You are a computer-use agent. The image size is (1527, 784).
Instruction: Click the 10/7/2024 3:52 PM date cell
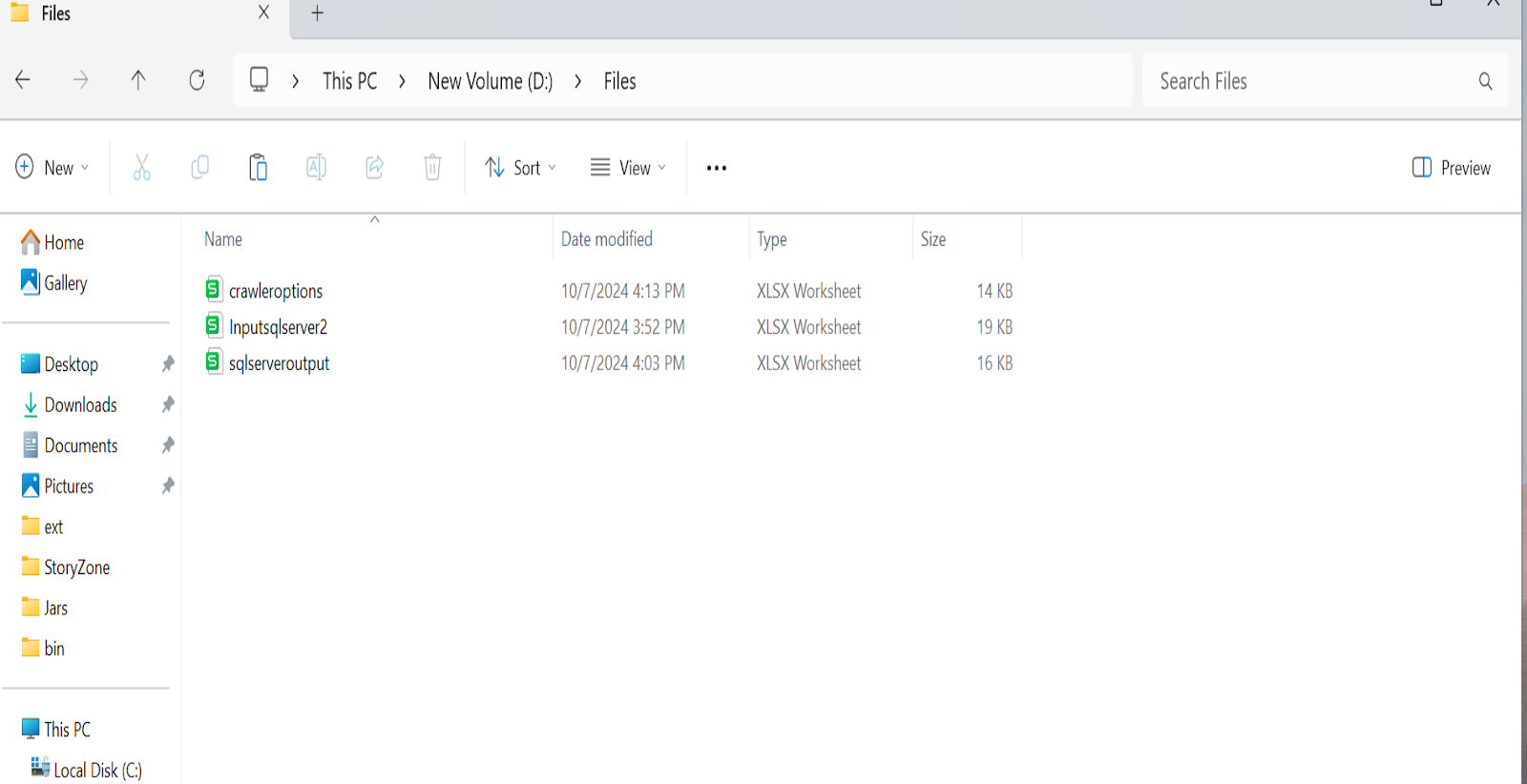coord(622,327)
